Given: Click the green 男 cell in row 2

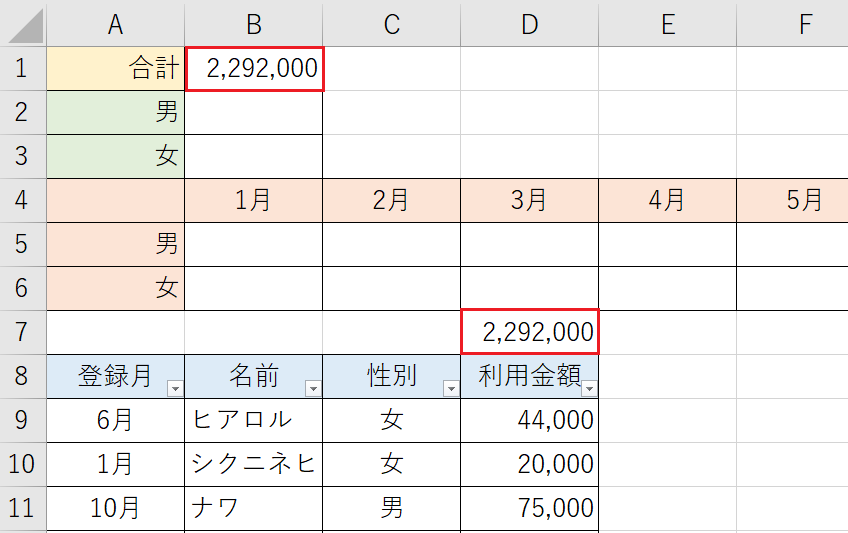Looking at the screenshot, I should point(115,112).
